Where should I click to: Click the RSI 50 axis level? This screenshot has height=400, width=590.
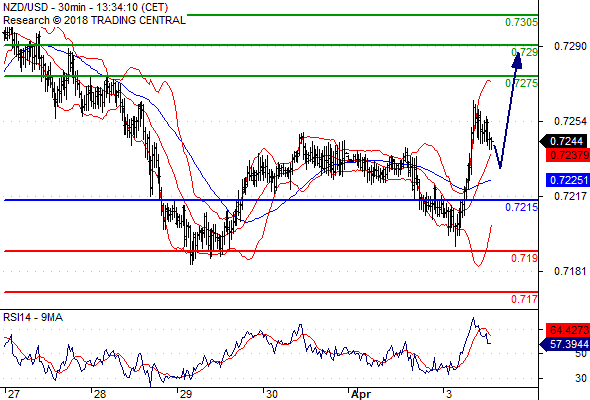[581, 354]
